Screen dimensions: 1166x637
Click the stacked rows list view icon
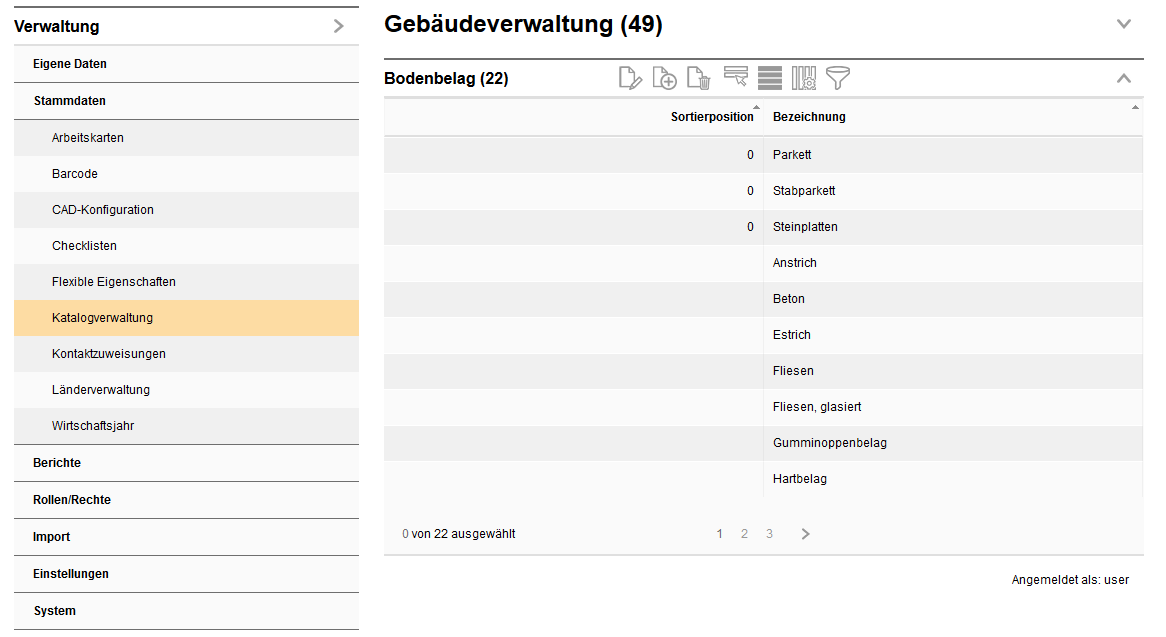[x=769, y=78]
